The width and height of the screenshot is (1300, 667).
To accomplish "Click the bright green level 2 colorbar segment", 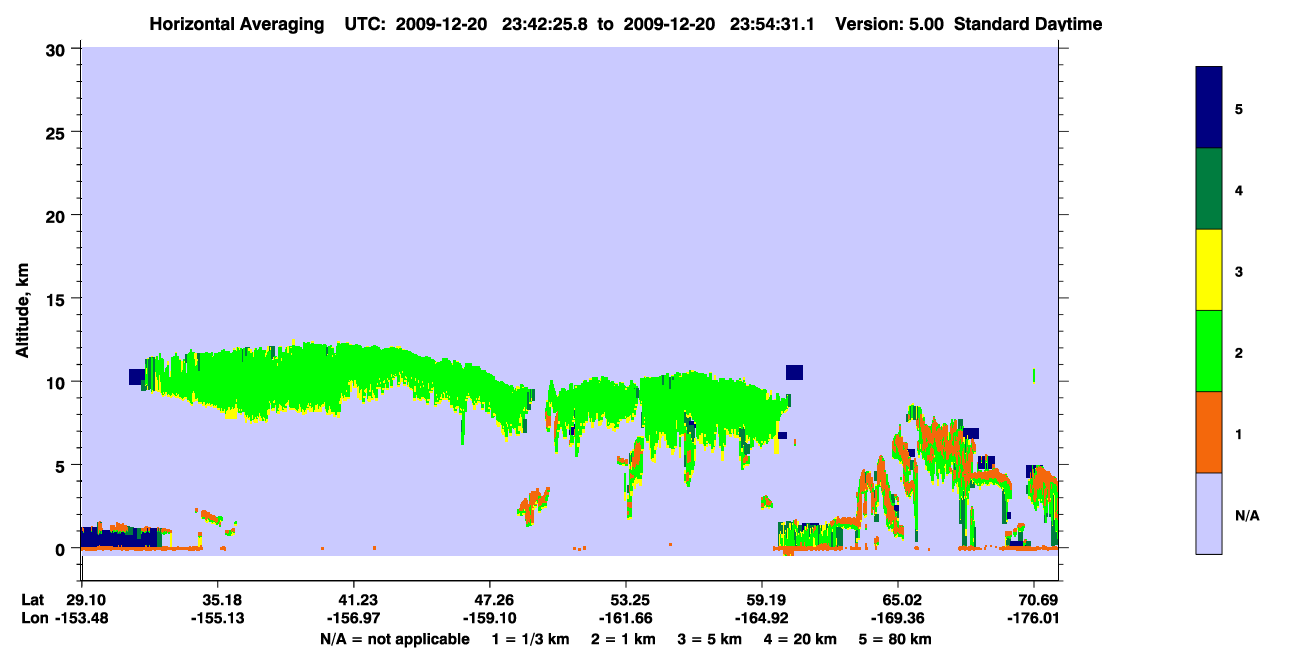I will pos(1209,351).
